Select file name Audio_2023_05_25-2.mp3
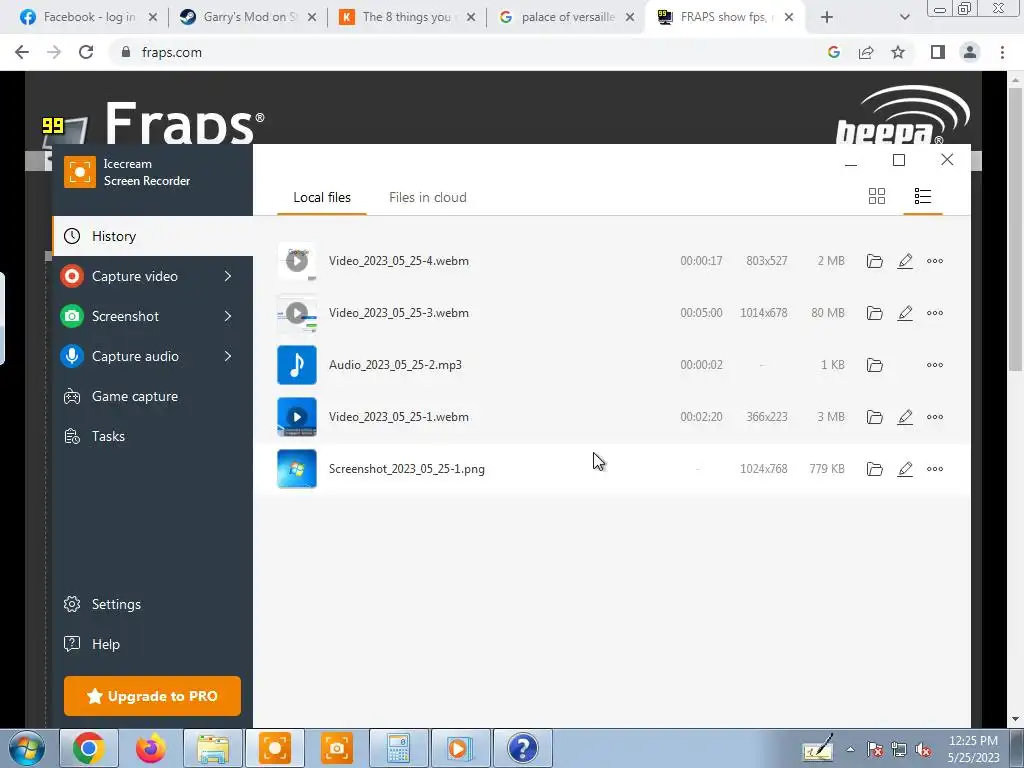Screen dimensions: 1024x768 395,364
